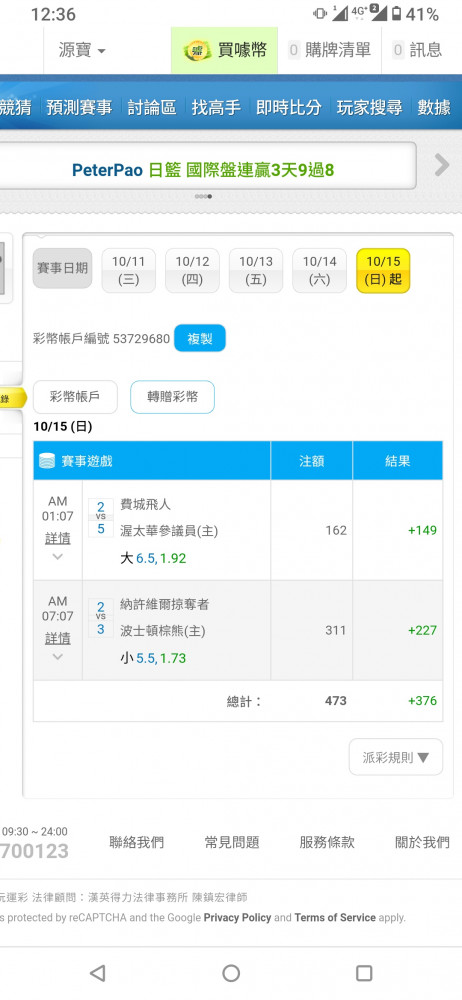This screenshot has width=462, height=1000.
Task: Tap the recent apps square icon
Action: tap(364, 973)
